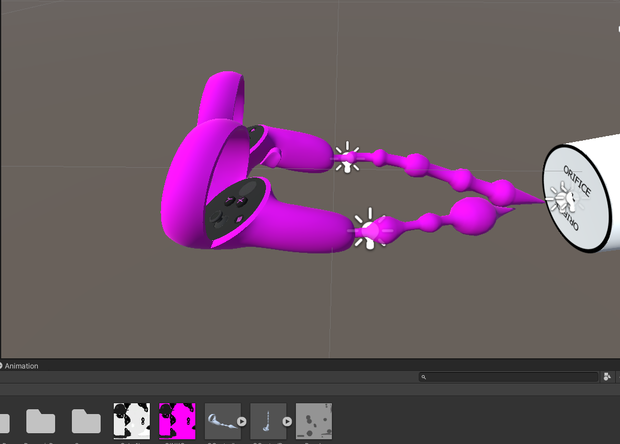Open the second folder in the asset grid
The image size is (620, 444).
click(x=40, y=421)
